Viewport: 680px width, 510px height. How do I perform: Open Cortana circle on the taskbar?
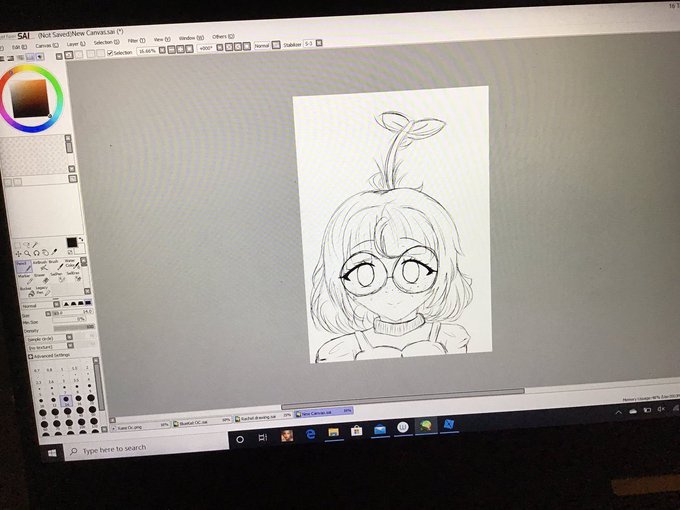pyautogui.click(x=240, y=439)
